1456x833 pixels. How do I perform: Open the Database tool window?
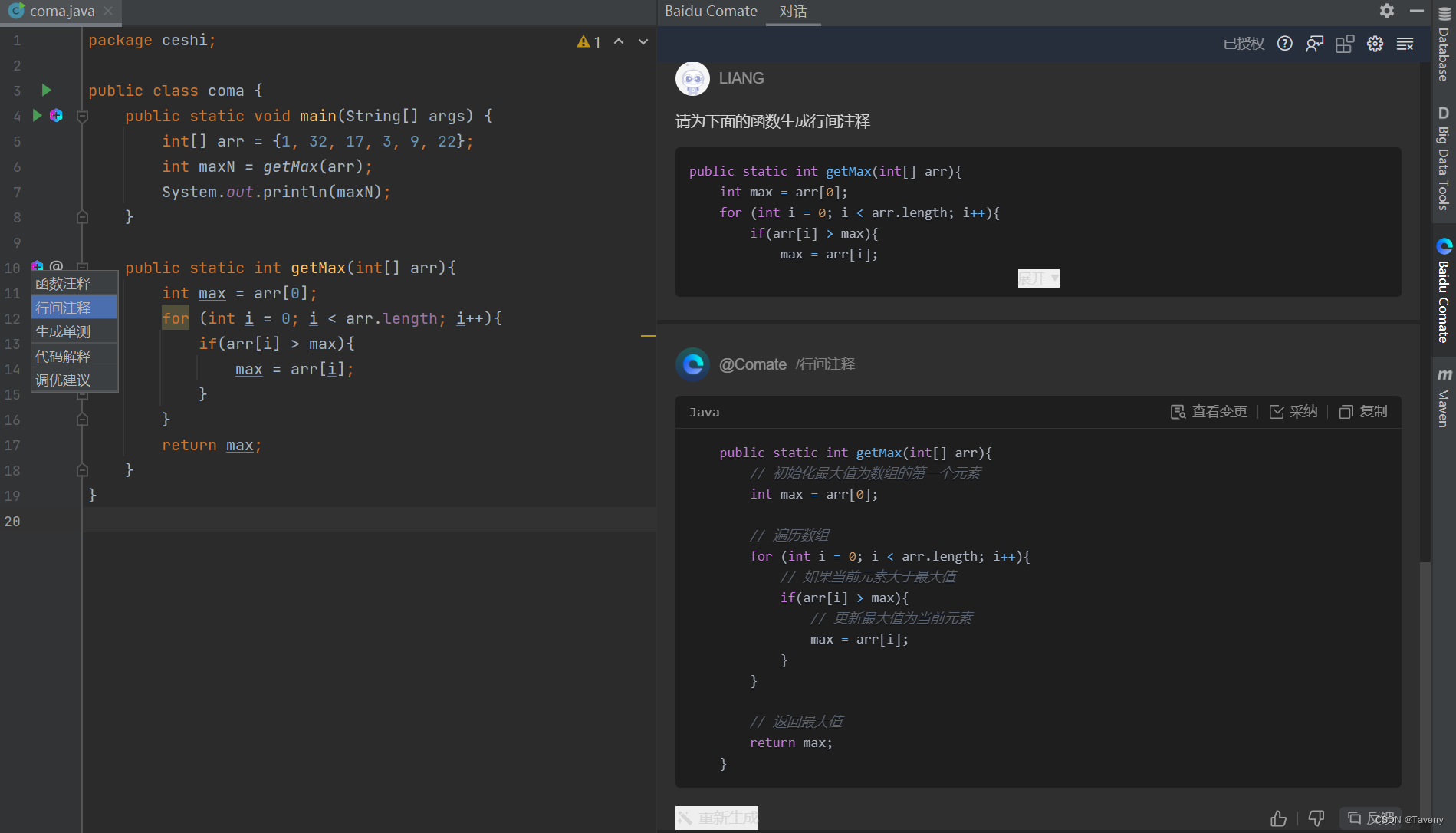coord(1444,46)
